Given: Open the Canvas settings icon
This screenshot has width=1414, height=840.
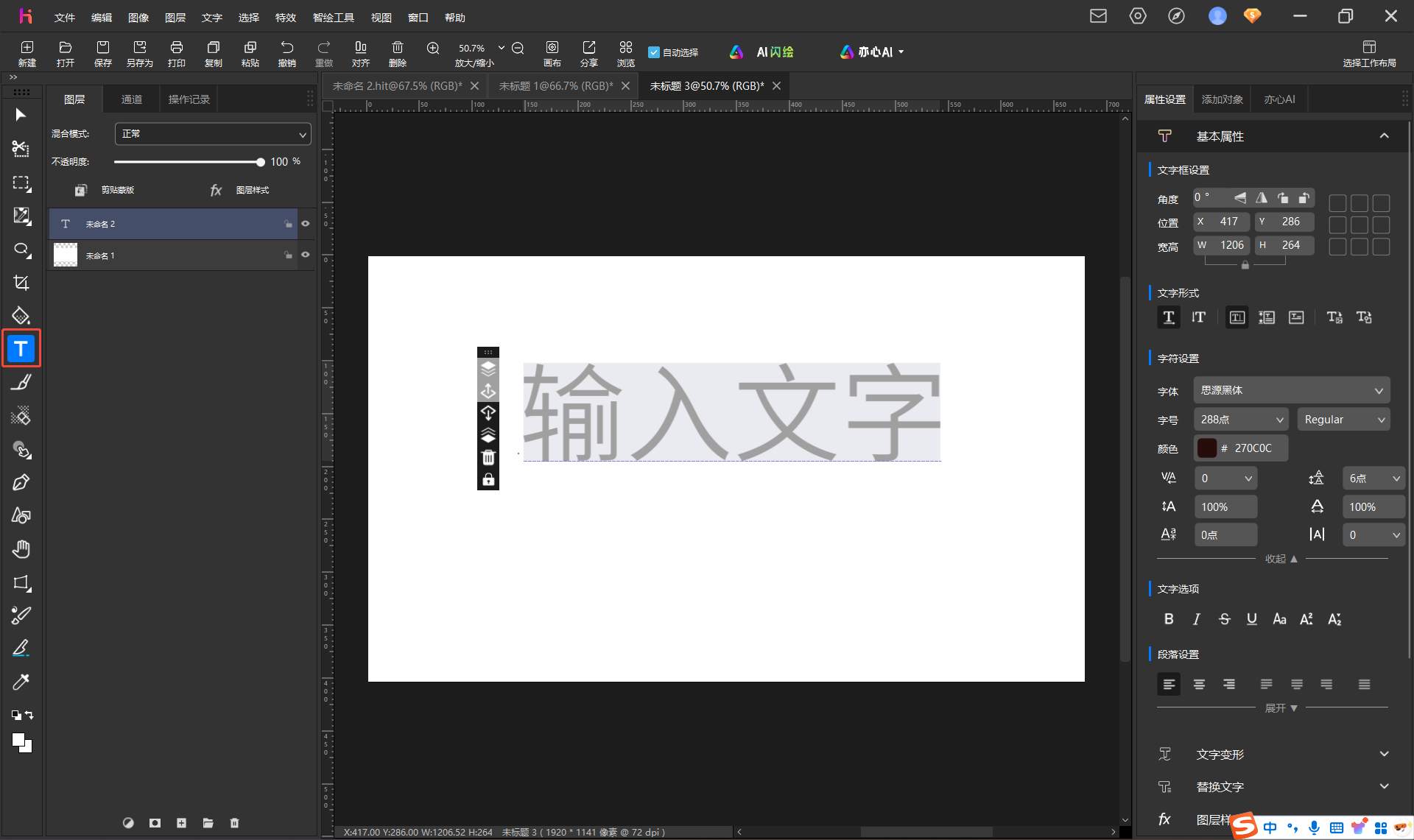Looking at the screenshot, I should [x=552, y=53].
